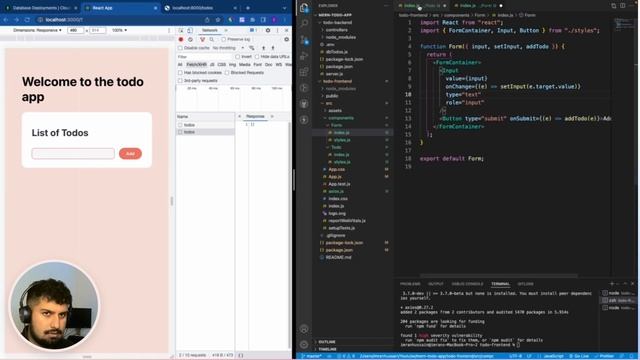This screenshot has width=640, height=360.
Task: Select the Response tab in request details
Action: [255, 116]
